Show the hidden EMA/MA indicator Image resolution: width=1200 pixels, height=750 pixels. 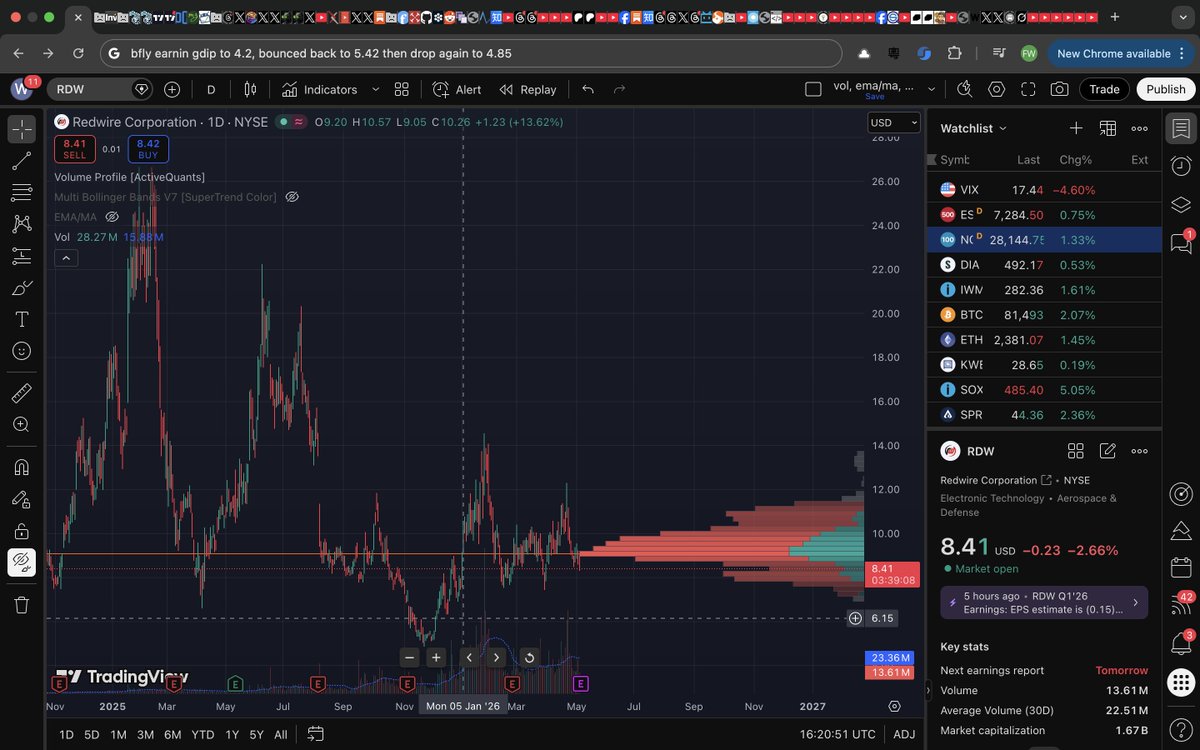tap(112, 217)
